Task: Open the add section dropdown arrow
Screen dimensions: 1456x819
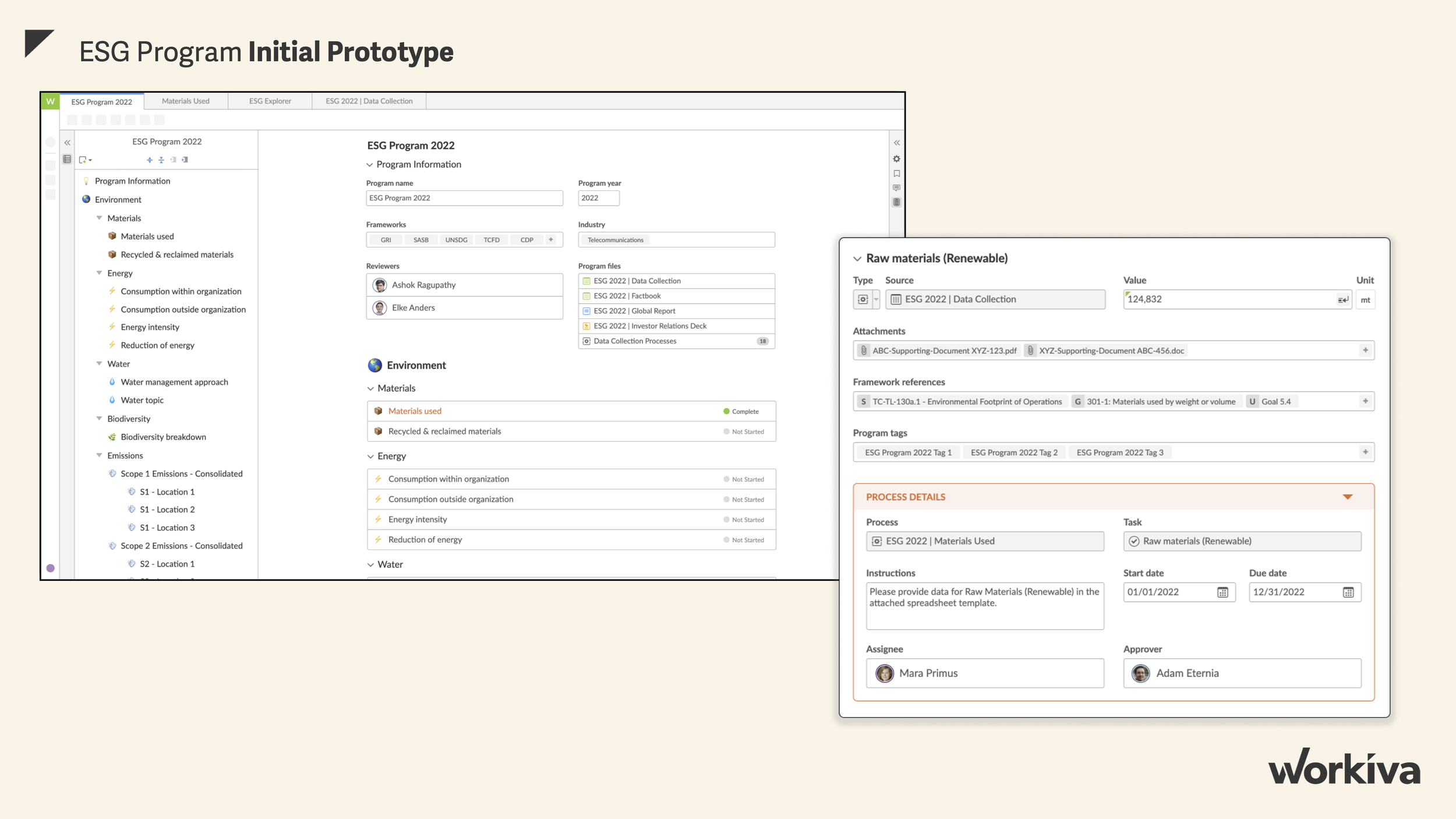Action: (90, 160)
